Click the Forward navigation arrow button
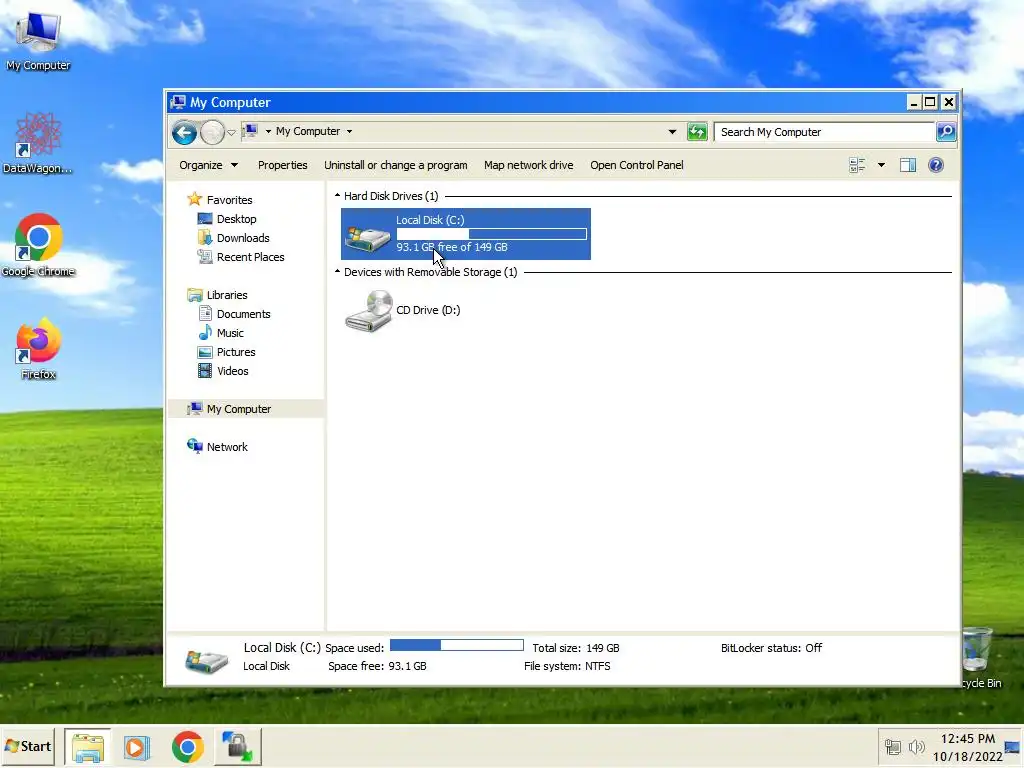This screenshot has width=1024, height=768. click(212, 133)
